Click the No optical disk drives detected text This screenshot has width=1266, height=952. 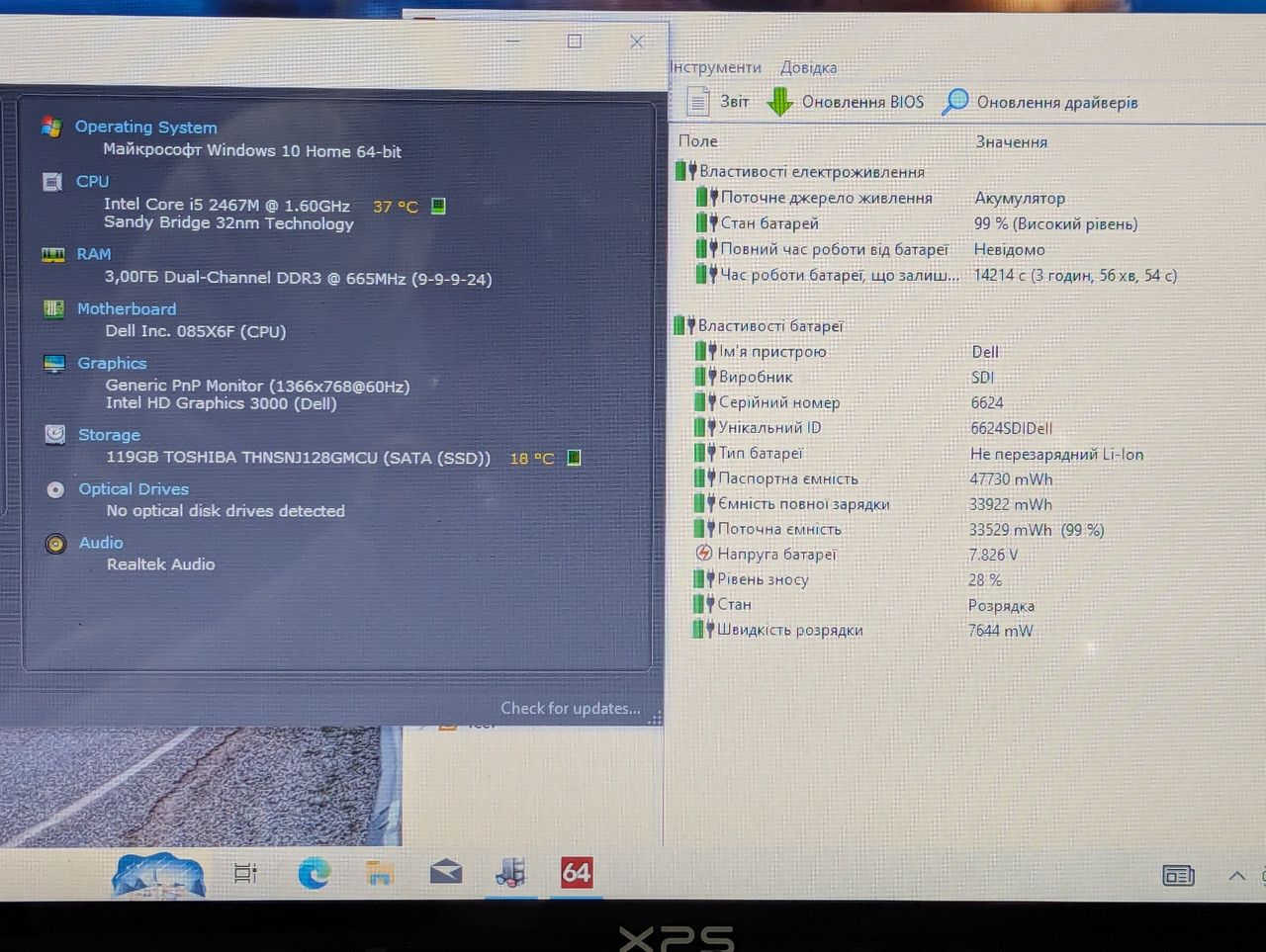[x=226, y=511]
